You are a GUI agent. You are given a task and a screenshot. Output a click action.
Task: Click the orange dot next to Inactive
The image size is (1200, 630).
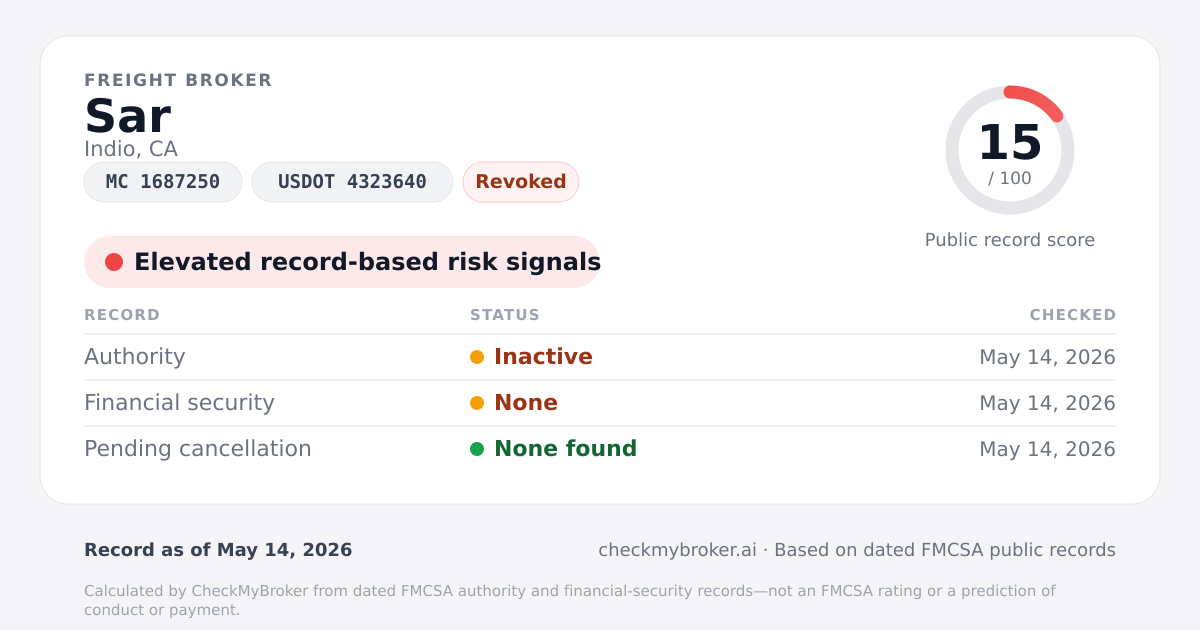(x=477, y=357)
